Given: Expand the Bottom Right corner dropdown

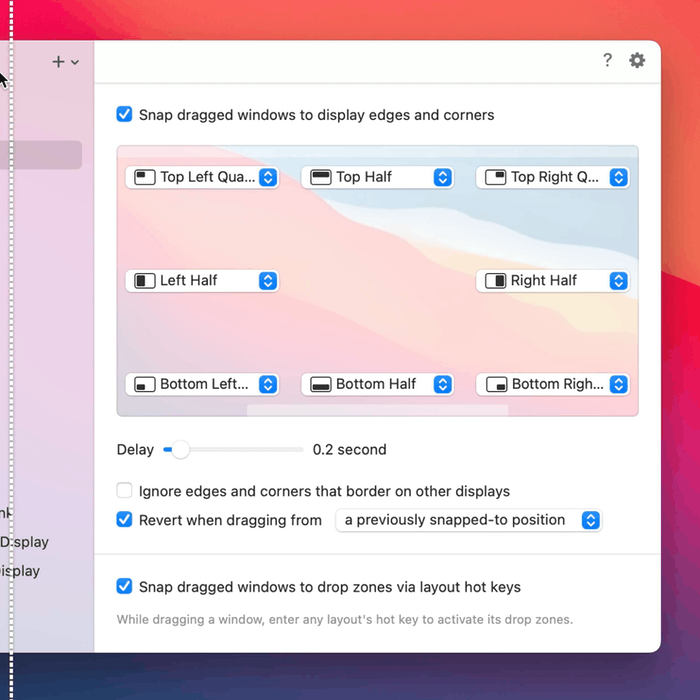Looking at the screenshot, I should 618,385.
